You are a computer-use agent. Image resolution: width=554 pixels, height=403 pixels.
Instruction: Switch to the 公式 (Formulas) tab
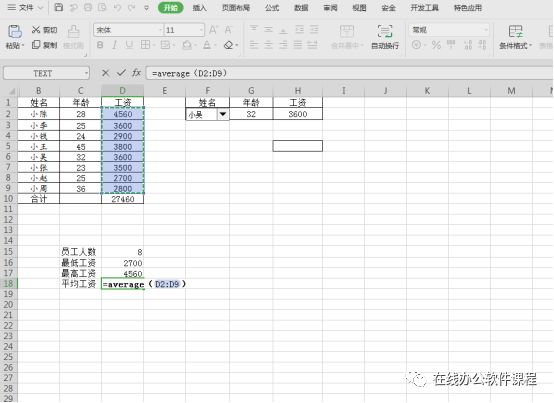(272, 7)
